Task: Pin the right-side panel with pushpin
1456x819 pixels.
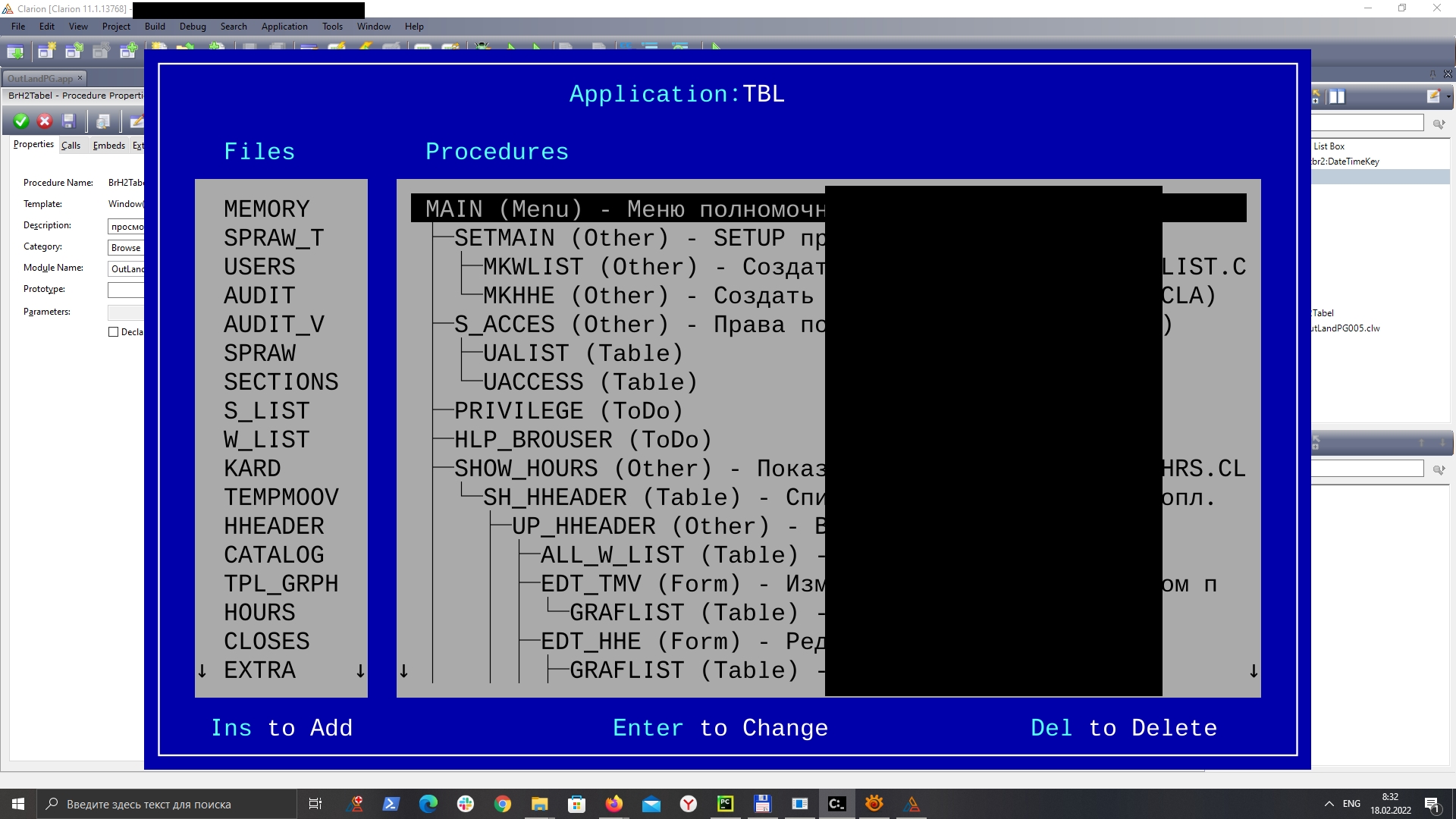Action: coord(1432,74)
